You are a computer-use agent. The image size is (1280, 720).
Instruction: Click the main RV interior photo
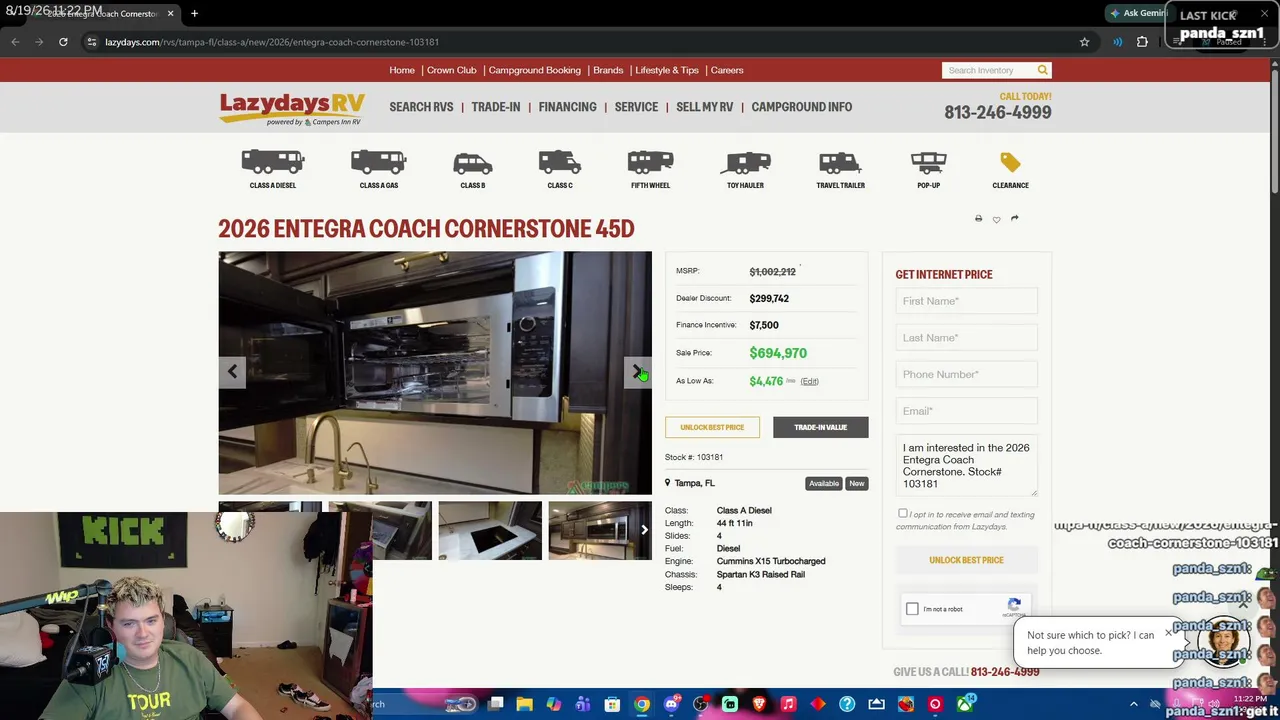coord(435,372)
